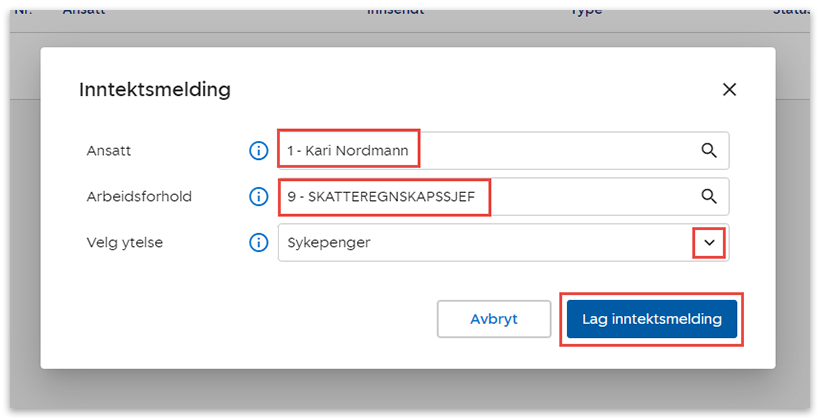The height and width of the screenshot is (418, 820).
Task: Open the Sykepenger combo box
Action: [x=480, y=243]
